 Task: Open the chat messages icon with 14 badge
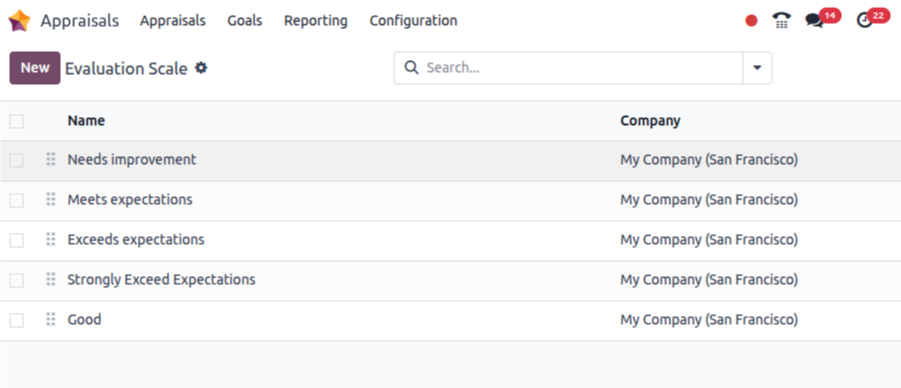[x=814, y=21]
